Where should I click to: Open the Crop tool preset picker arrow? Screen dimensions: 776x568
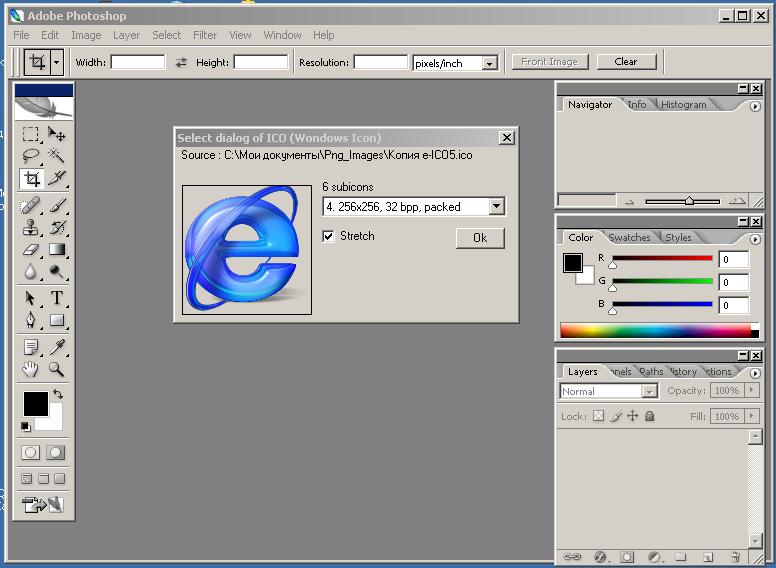[56, 62]
